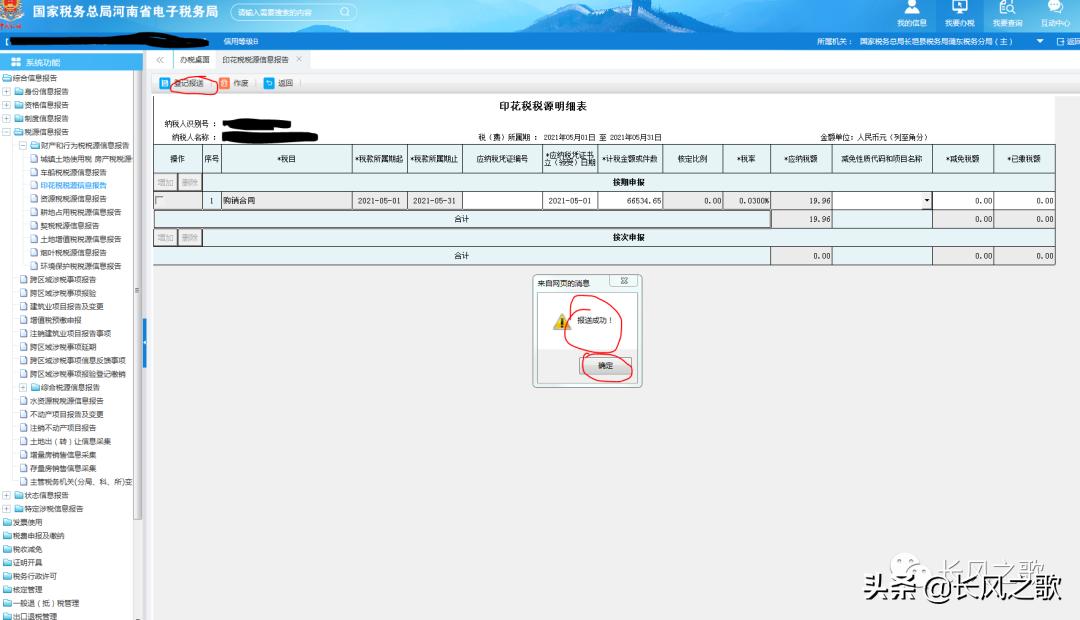Click the 作废 button label
1080x620 pixels.
pyautogui.click(x=240, y=83)
